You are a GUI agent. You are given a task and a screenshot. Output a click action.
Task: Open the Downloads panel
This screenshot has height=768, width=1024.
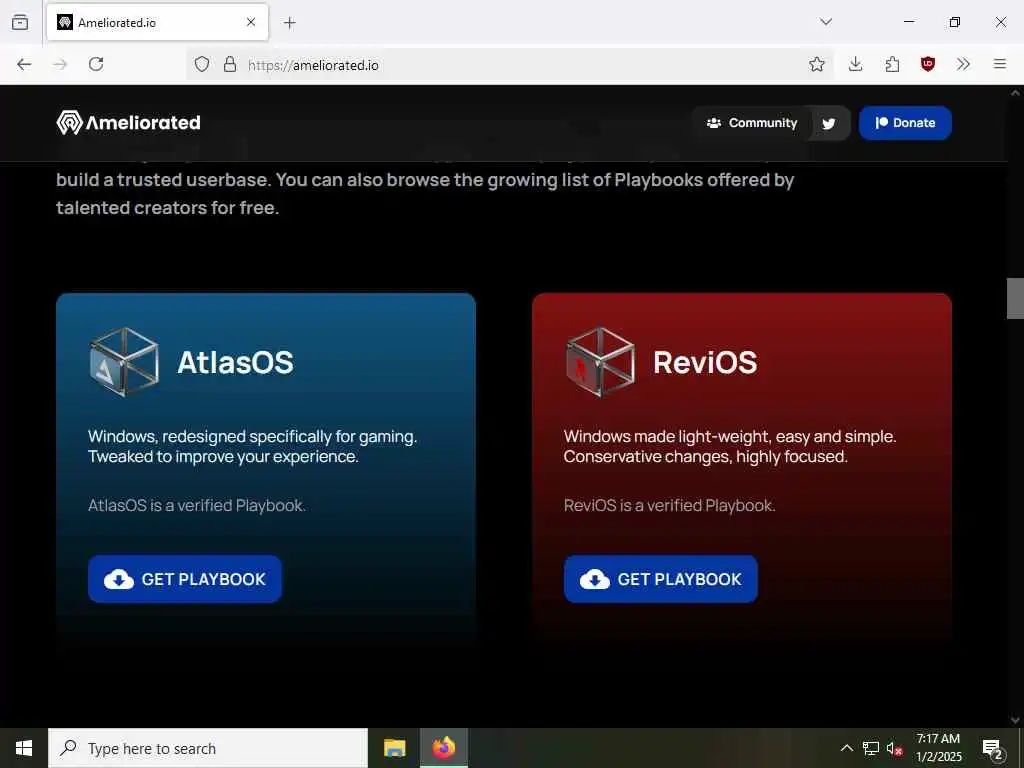tap(856, 64)
